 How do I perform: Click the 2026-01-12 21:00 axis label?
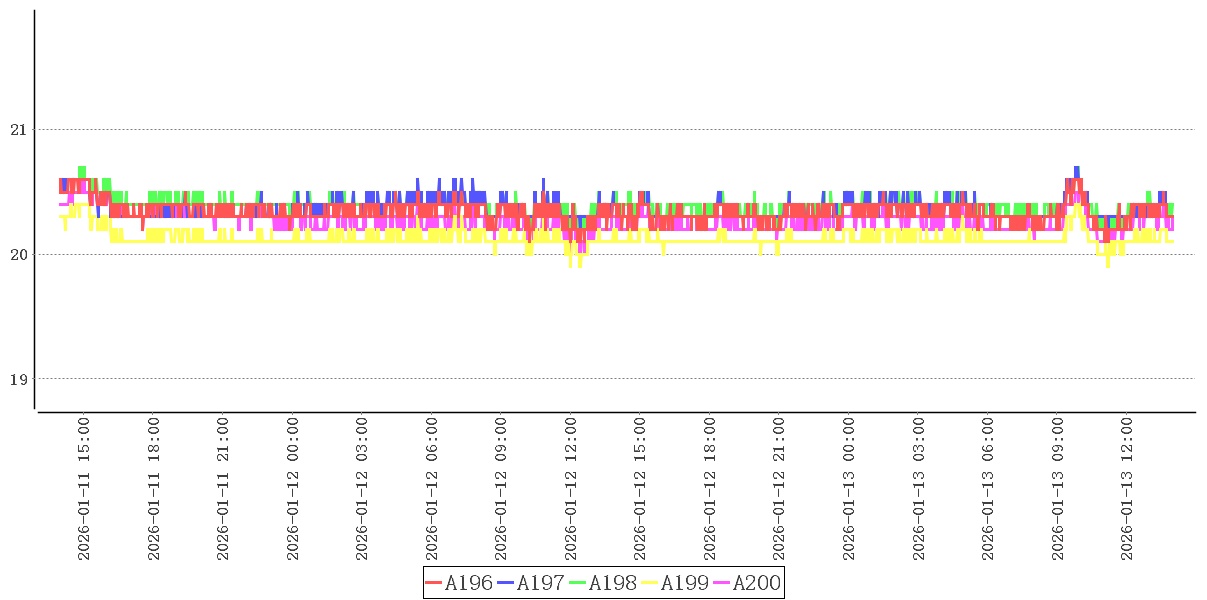[779, 490]
